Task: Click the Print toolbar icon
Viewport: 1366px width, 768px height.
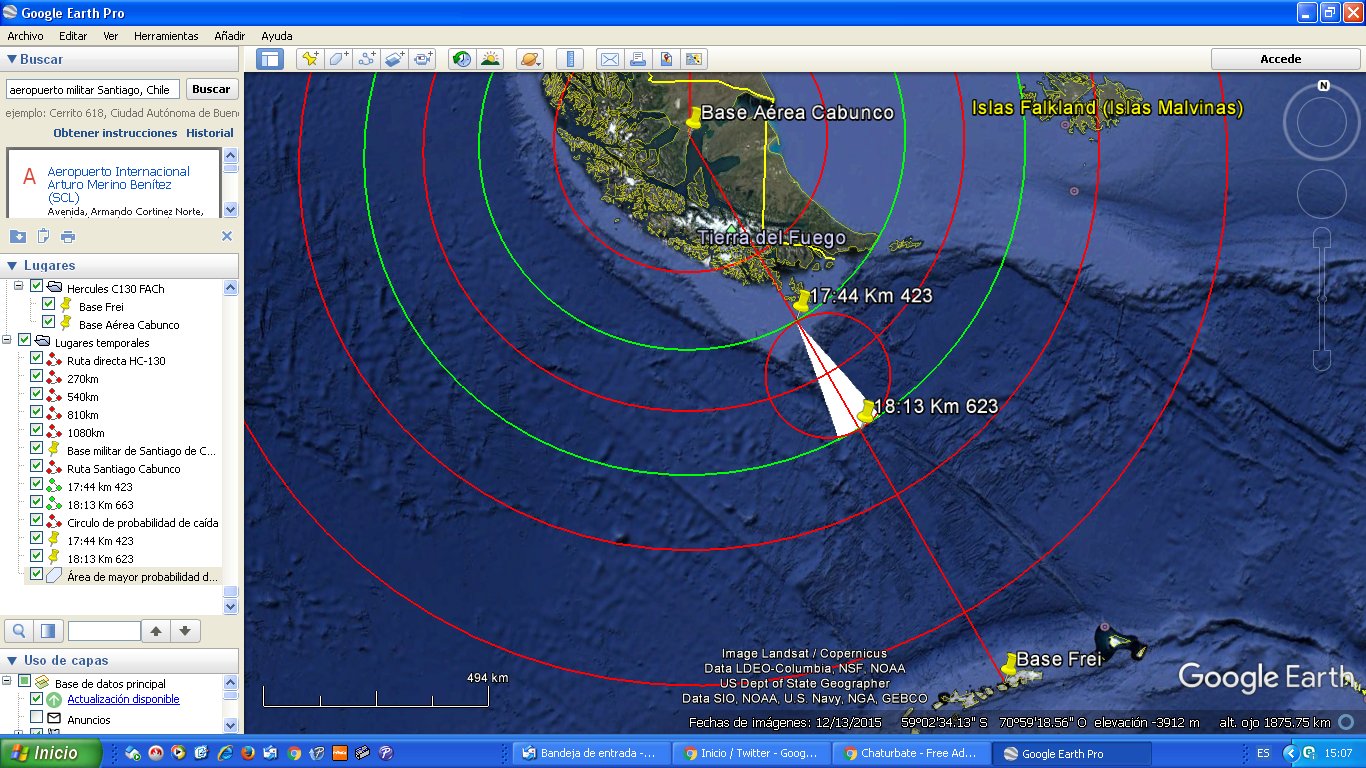Action: pos(637,59)
